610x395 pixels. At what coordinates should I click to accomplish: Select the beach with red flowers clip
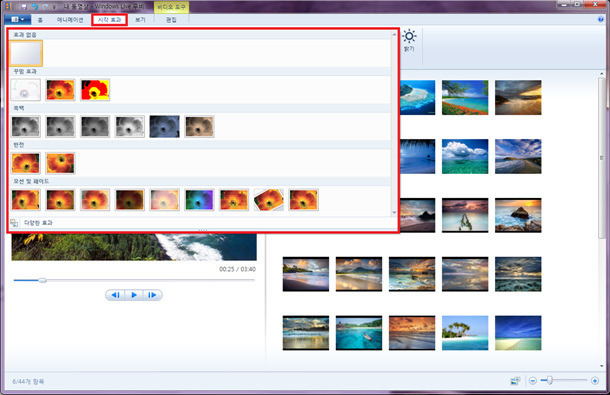(x=465, y=97)
